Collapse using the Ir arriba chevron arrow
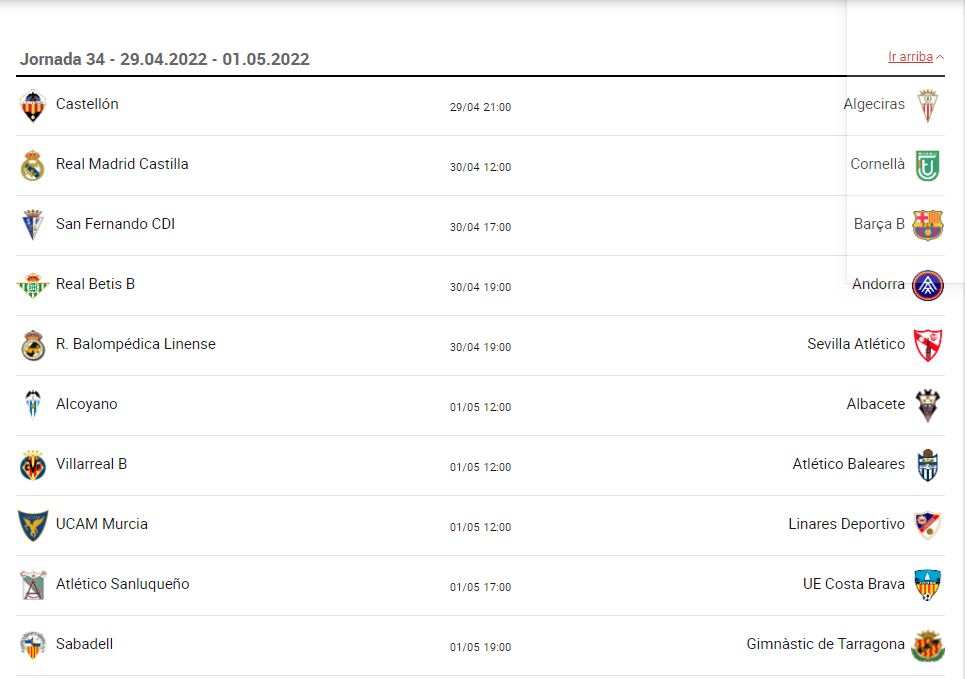The height and width of the screenshot is (679, 965). pos(940,57)
